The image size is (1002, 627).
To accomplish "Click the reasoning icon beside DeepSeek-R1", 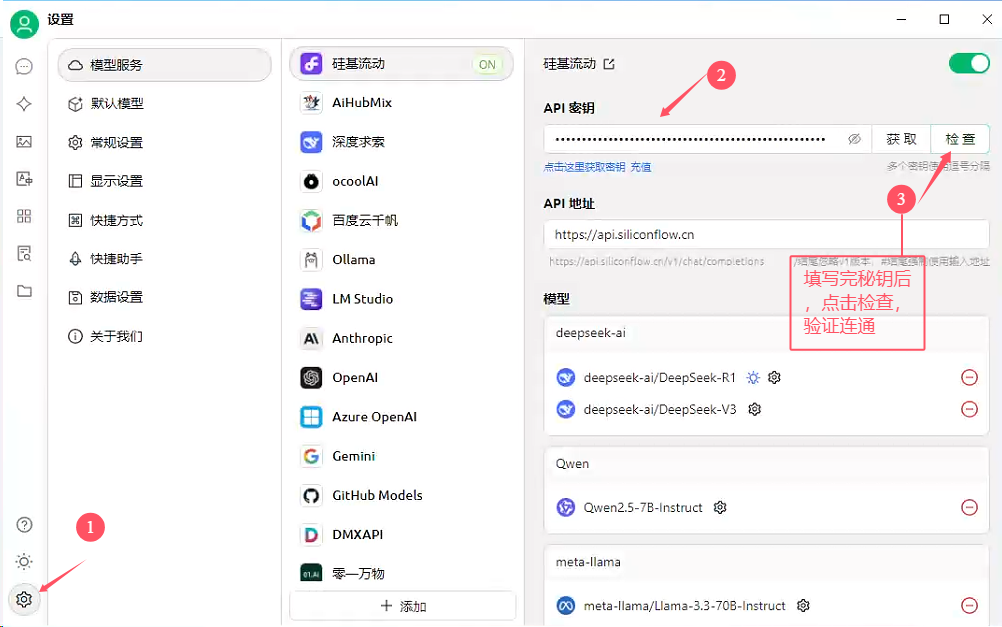I will pyautogui.click(x=753, y=378).
